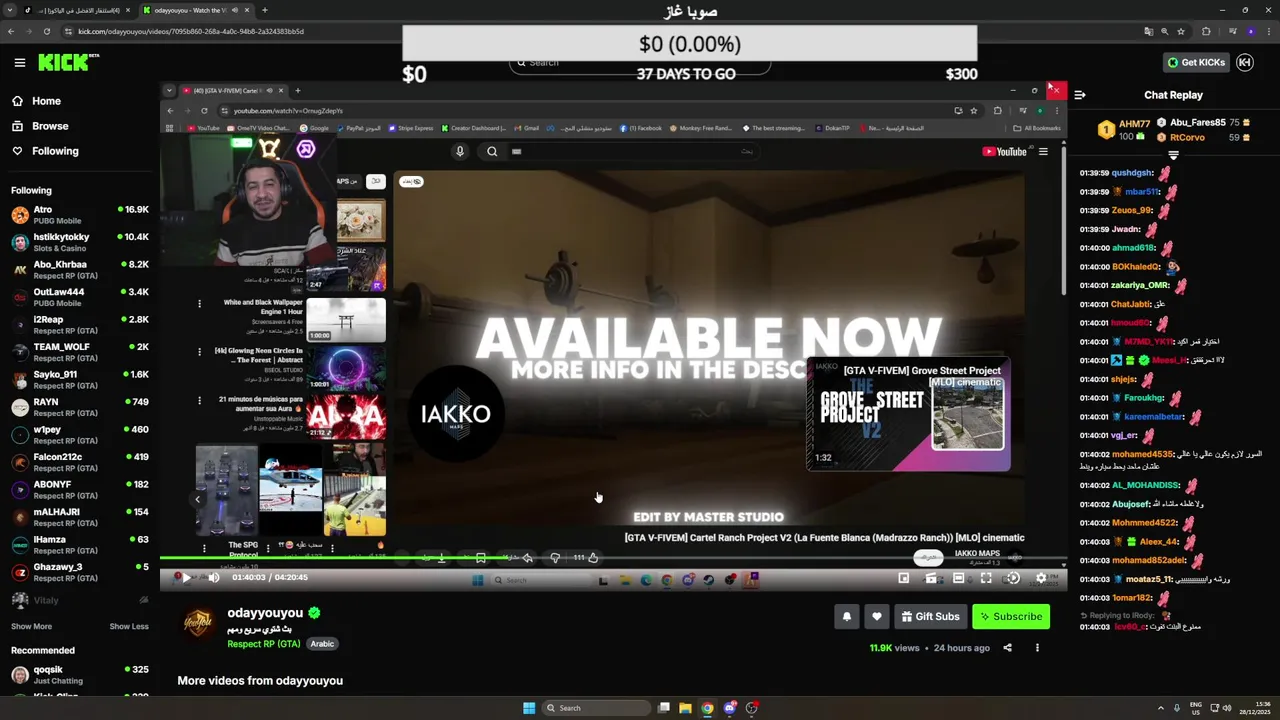Reload the browser page

(x=46, y=31)
